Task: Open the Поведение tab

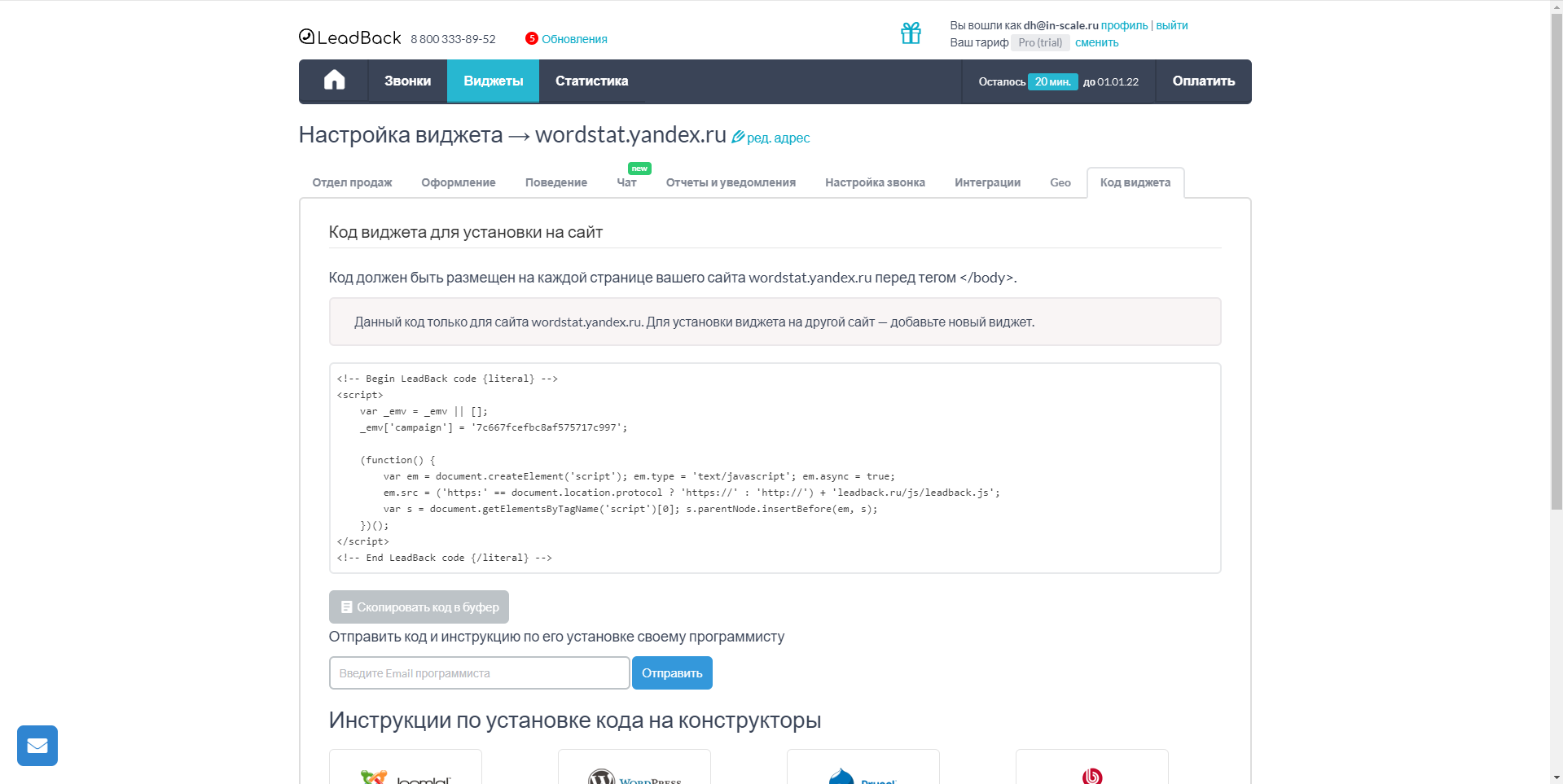Action: point(556,182)
